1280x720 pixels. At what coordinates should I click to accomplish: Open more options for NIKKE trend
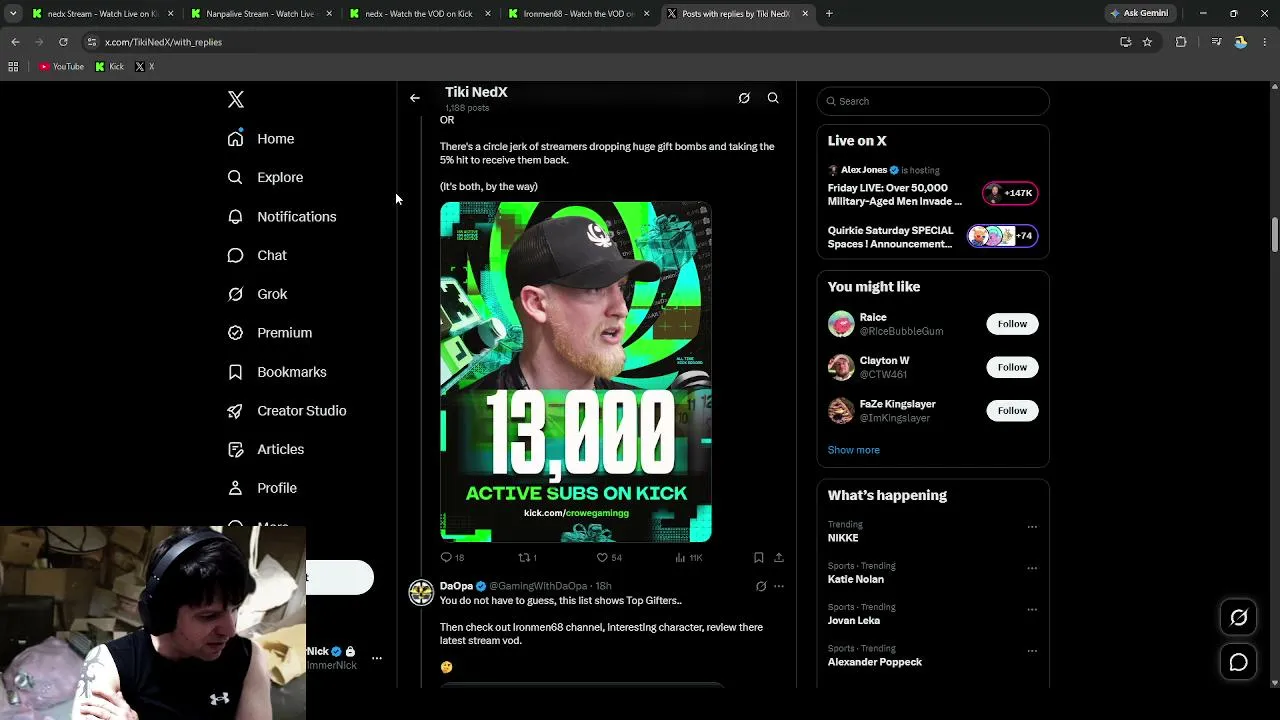pyautogui.click(x=1032, y=527)
